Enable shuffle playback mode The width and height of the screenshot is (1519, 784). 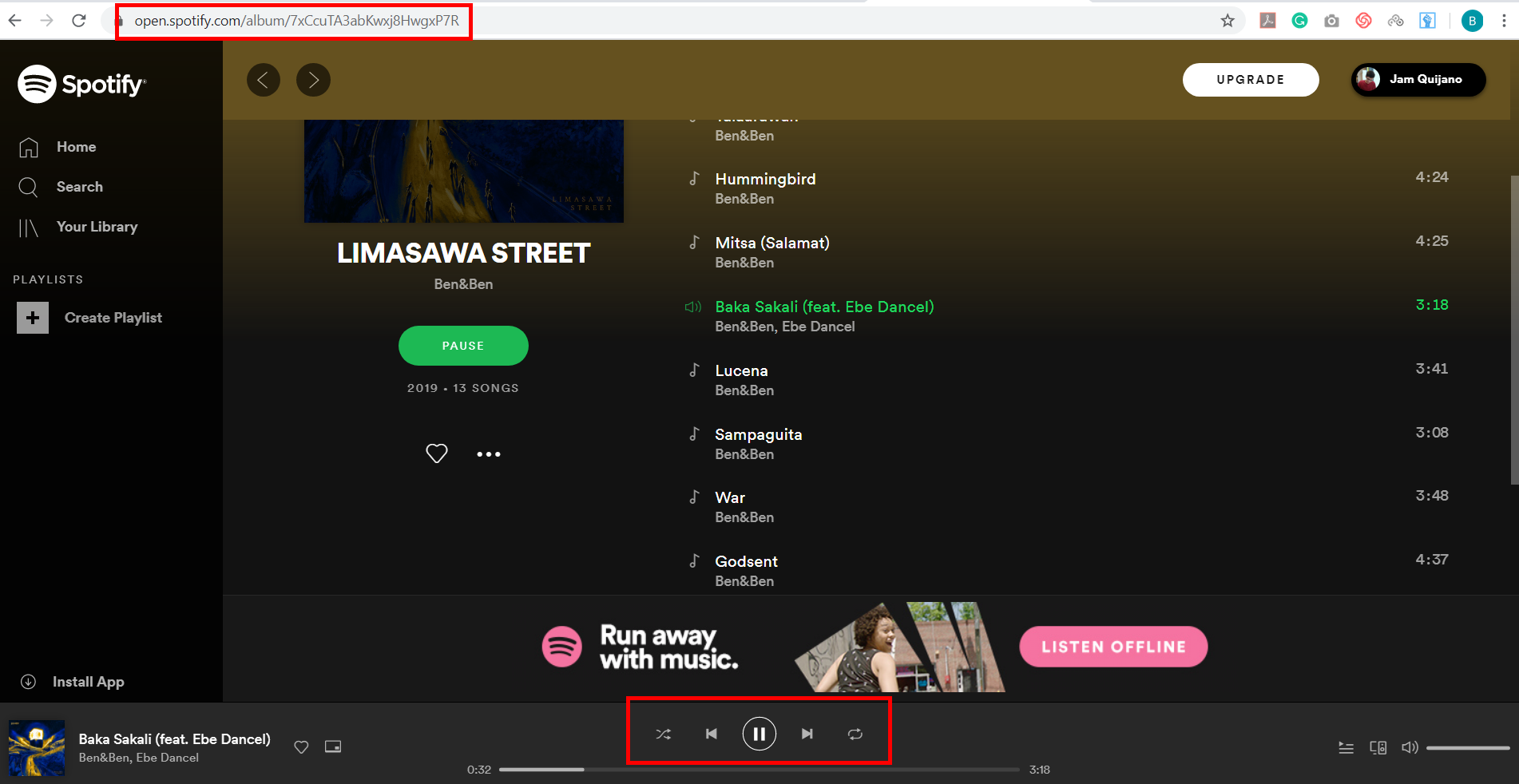[663, 734]
